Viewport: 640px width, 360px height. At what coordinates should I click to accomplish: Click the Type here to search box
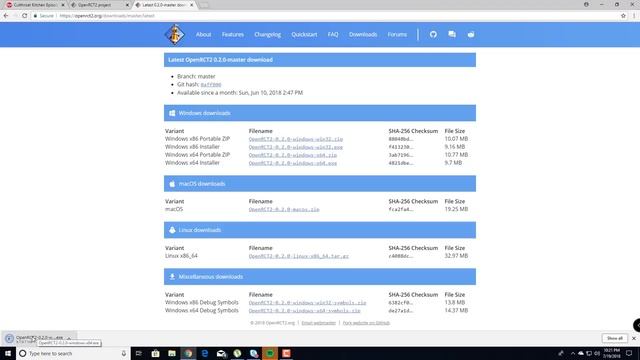(x=73, y=353)
